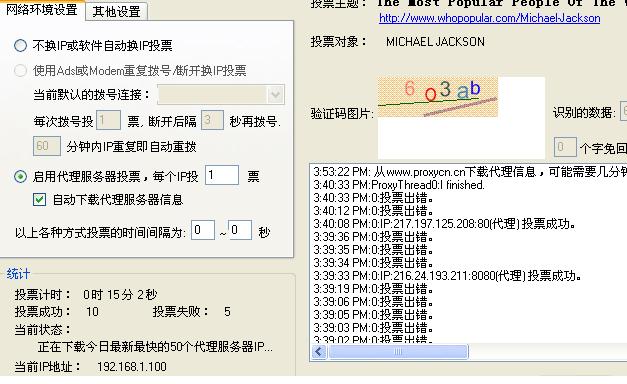Toggle 自动下载代理服务器信息 checkbox
627x384 pixels.
coord(39,199)
